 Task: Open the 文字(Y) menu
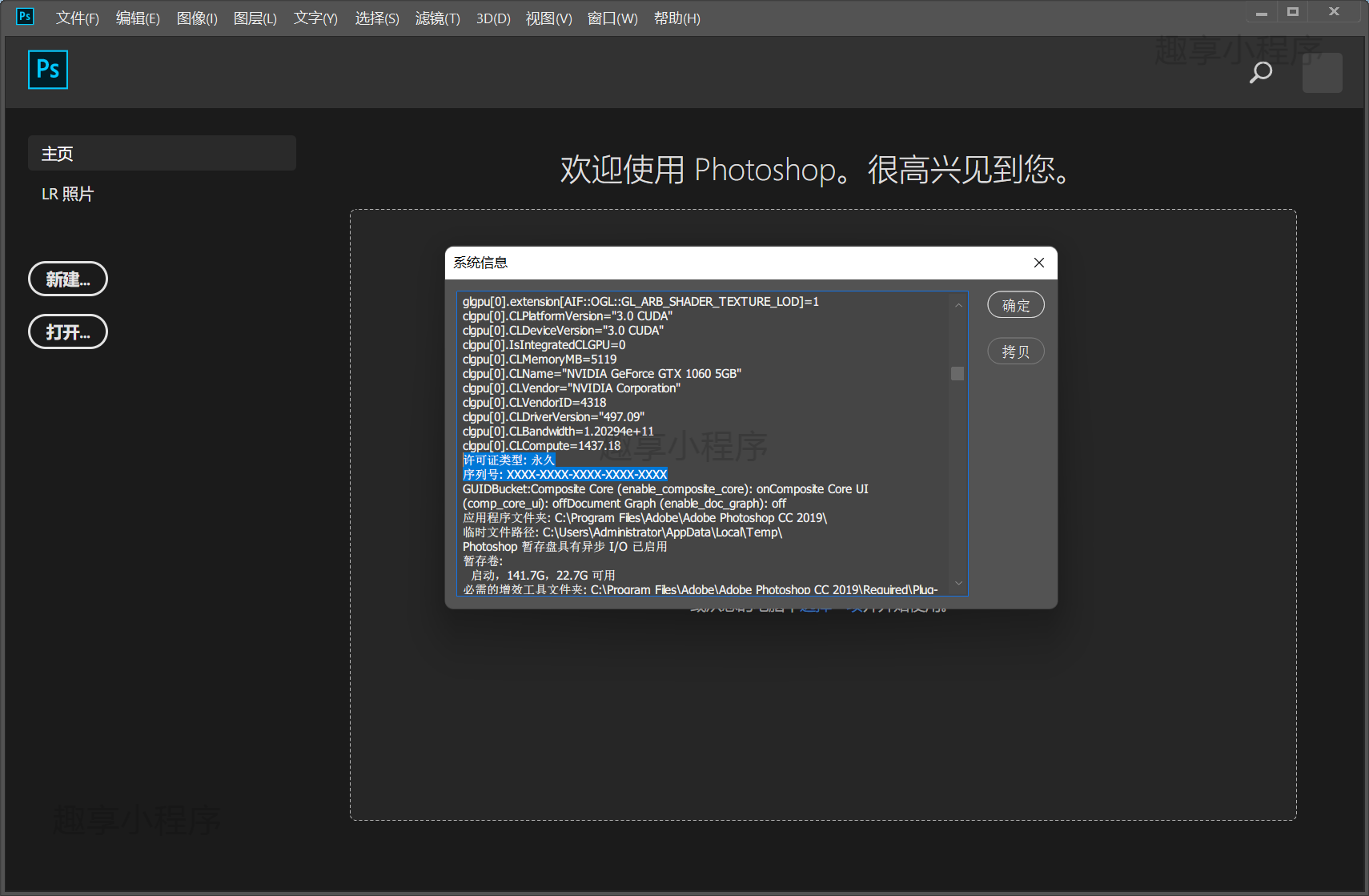[315, 18]
